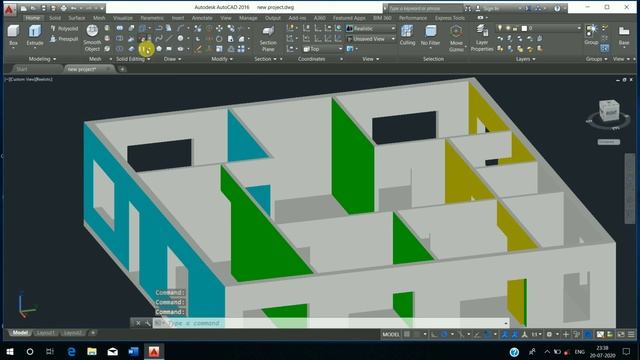640x360 pixels.
Task: Use the Presspull tool
Action: [x=64, y=39]
